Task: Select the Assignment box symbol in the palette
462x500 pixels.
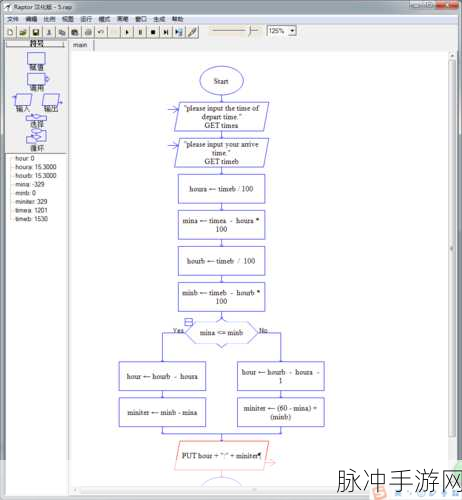Action: point(36,58)
